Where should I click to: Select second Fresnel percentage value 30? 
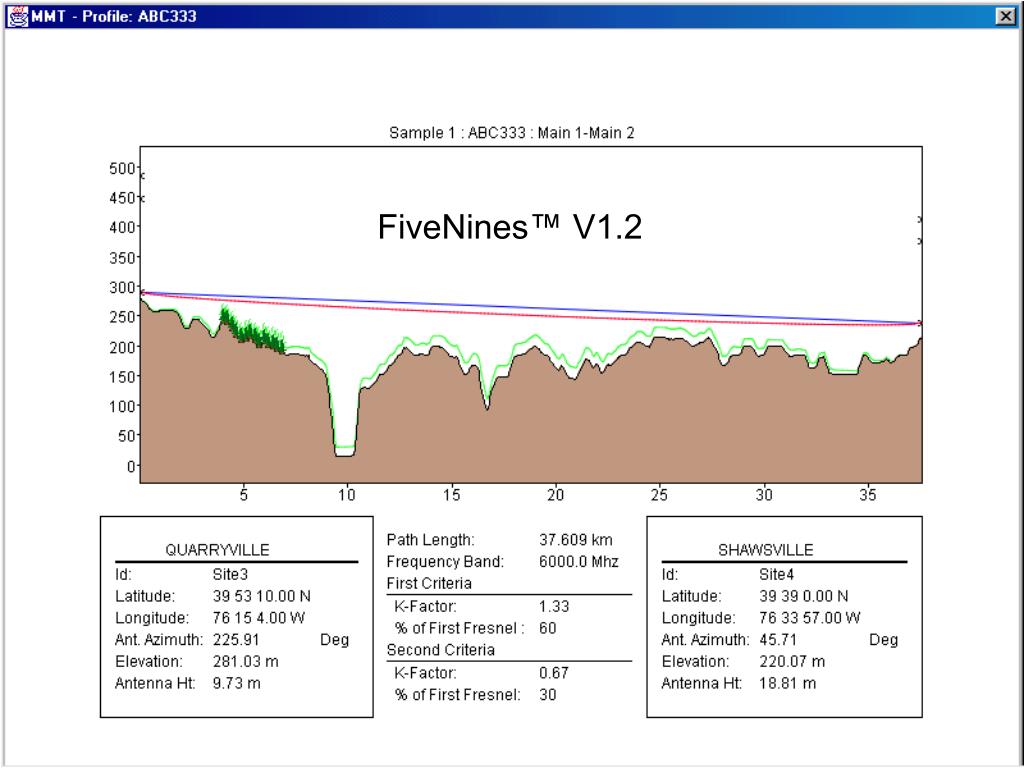(x=547, y=695)
